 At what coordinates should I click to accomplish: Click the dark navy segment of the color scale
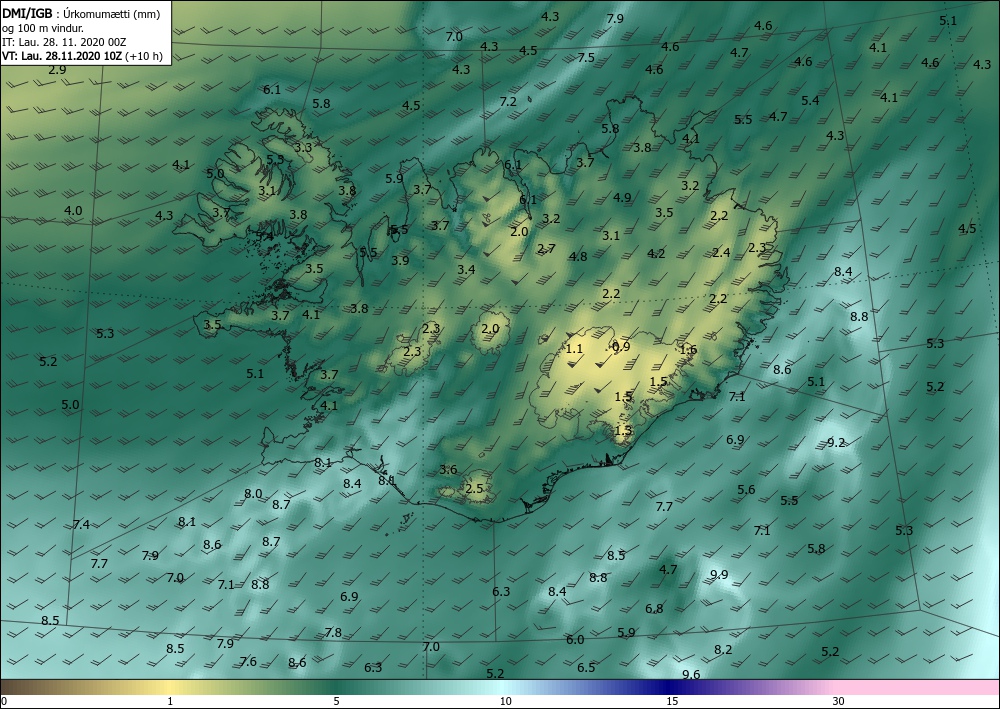point(666,687)
